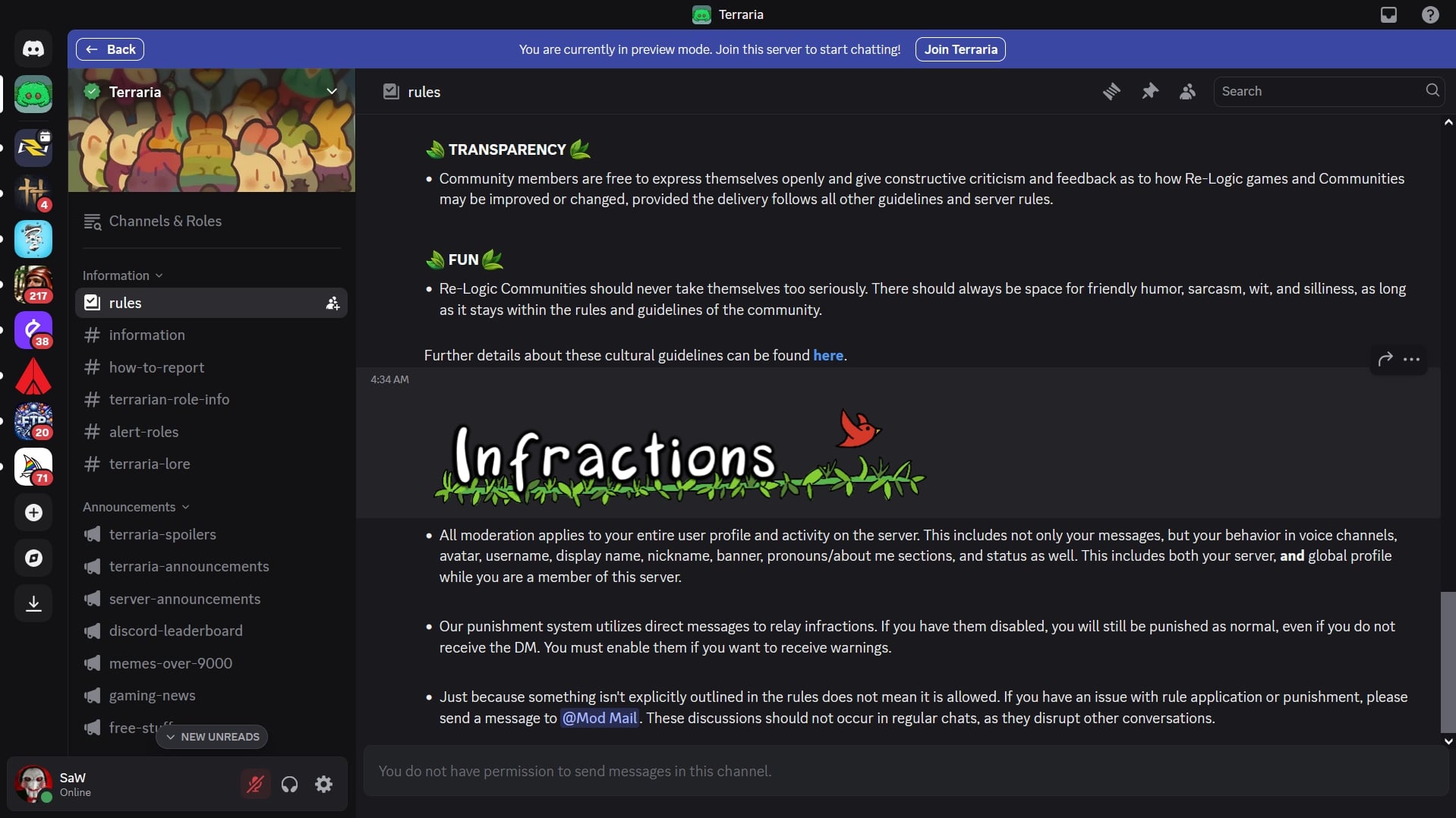Click the search magnifier icon
This screenshot has width=1456, height=818.
tap(1432, 90)
